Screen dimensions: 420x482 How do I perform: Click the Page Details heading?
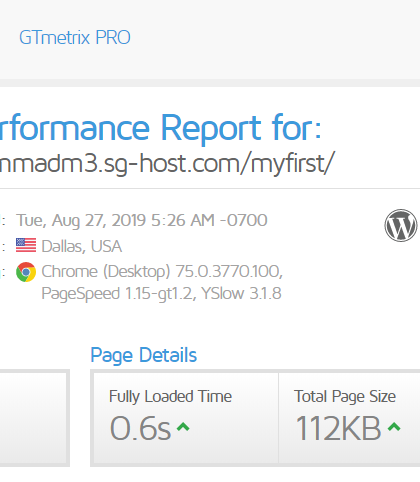point(144,355)
